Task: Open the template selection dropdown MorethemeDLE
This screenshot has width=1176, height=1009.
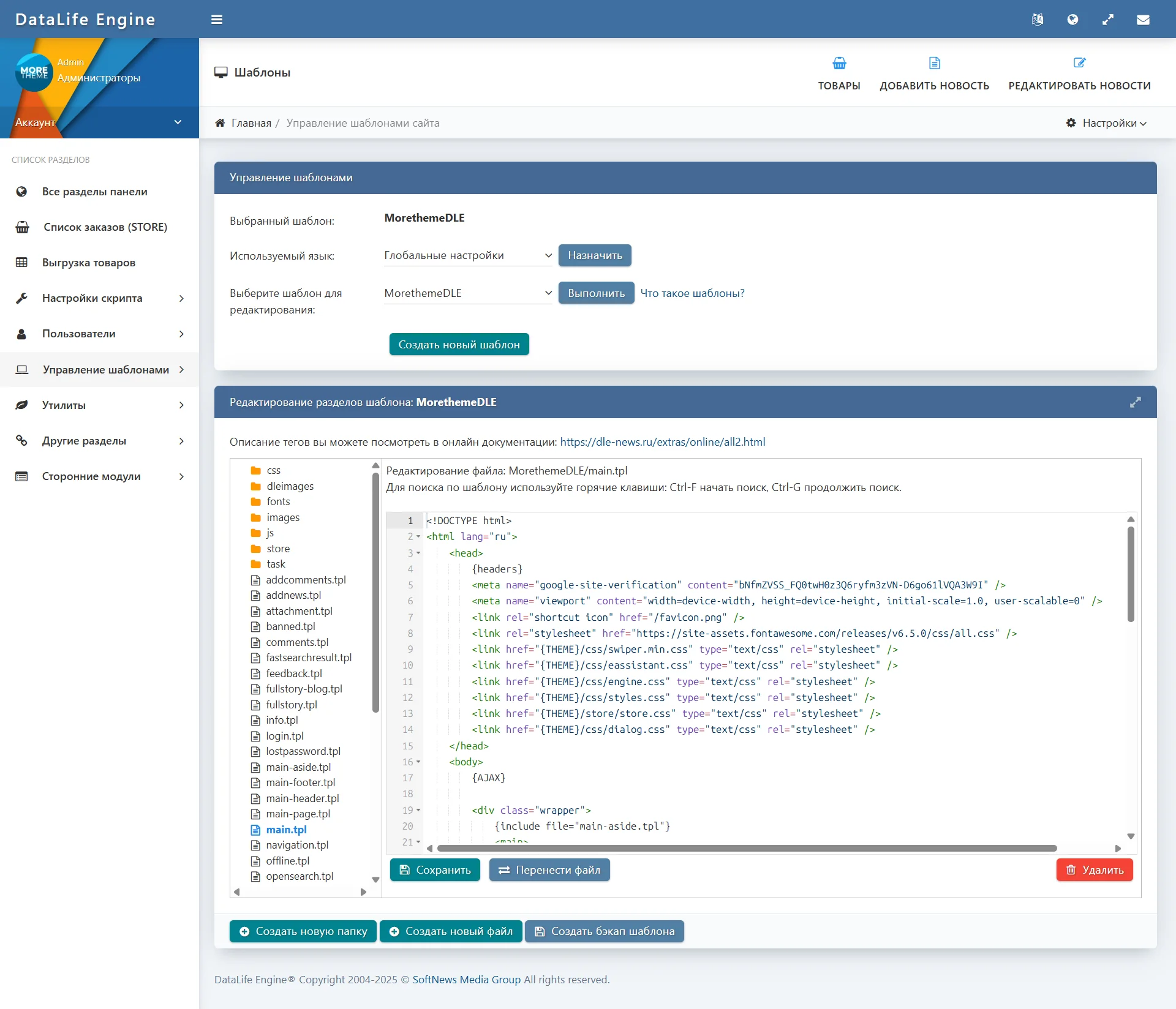Action: click(468, 293)
